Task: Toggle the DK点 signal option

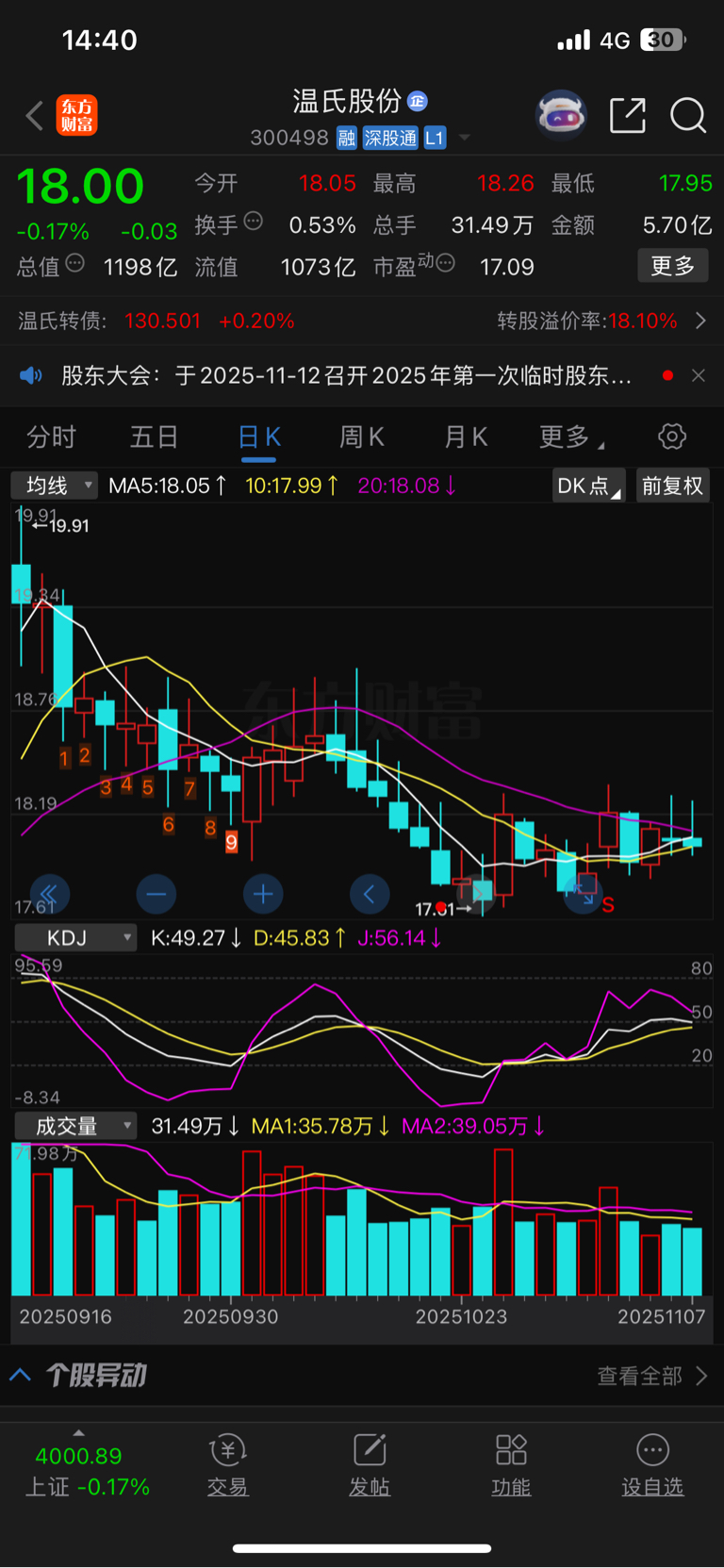Action: coord(589,486)
